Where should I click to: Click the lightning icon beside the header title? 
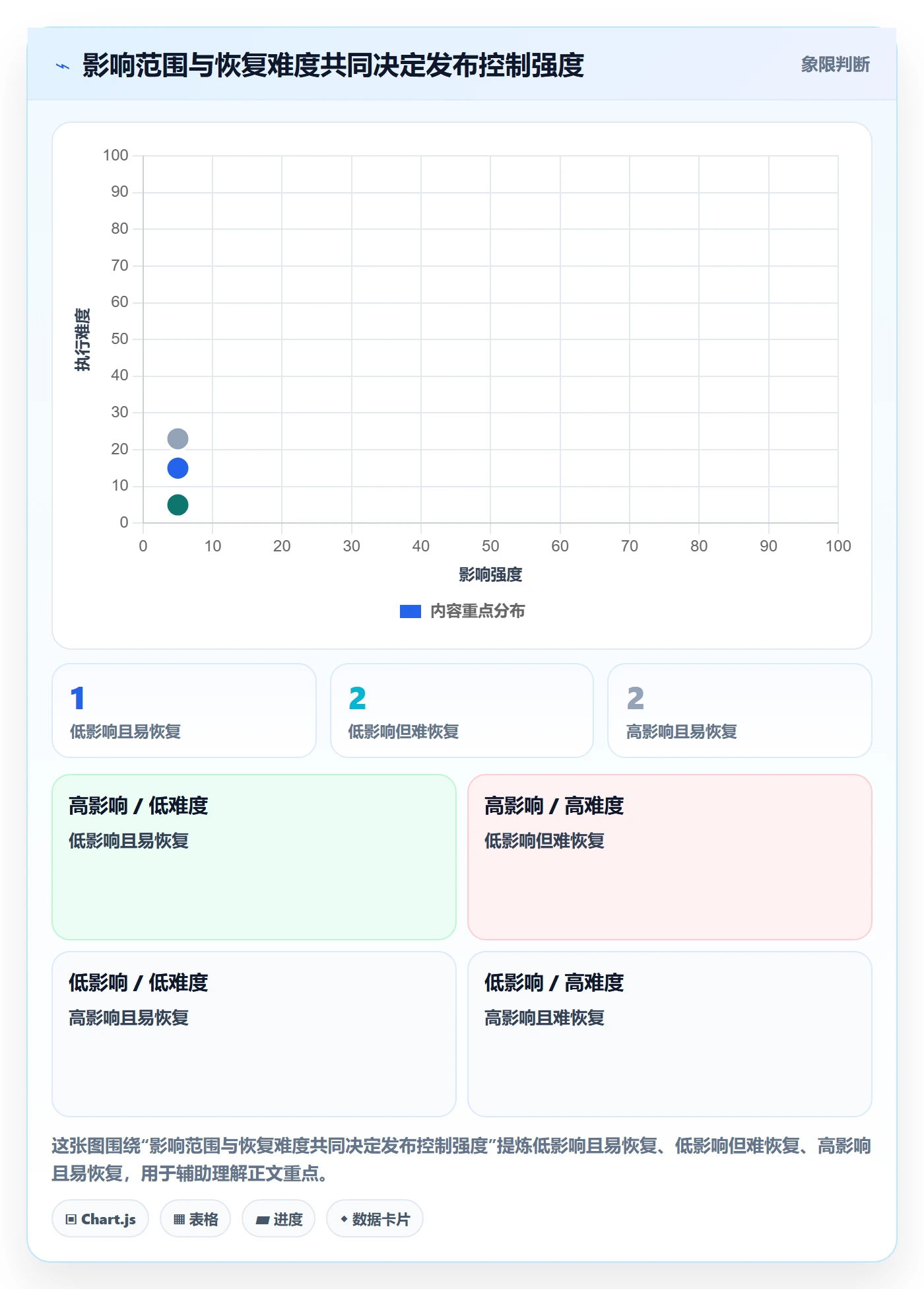tap(63, 66)
